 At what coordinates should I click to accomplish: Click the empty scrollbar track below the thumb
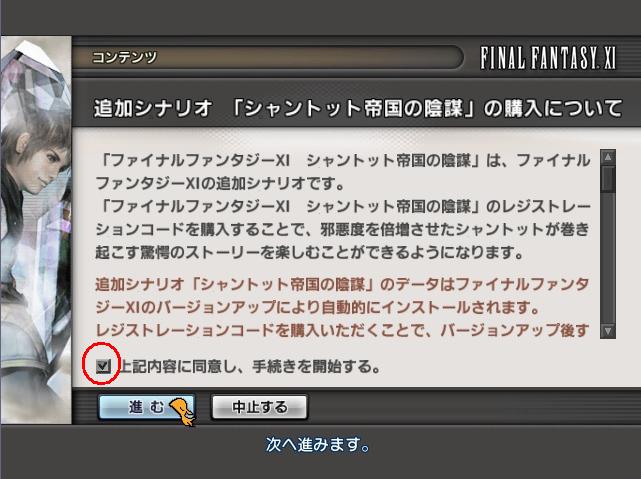coord(608,257)
